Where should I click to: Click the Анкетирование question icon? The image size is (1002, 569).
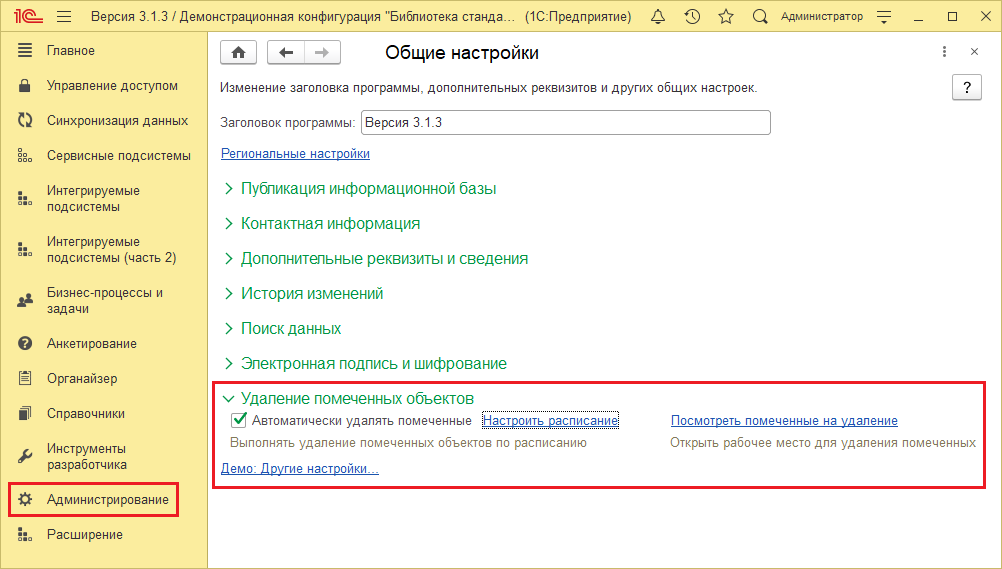click(x=25, y=343)
